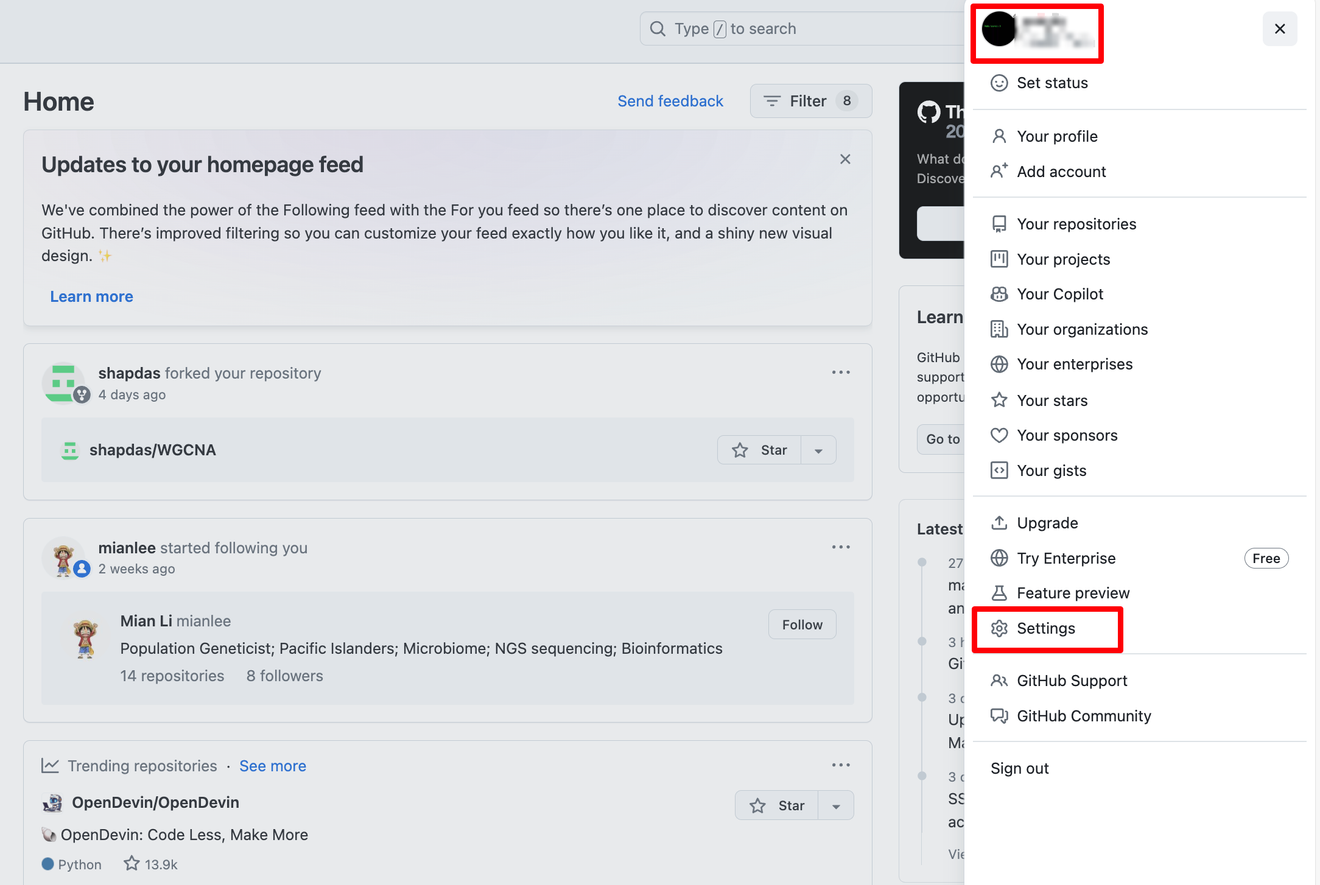Viewport: 1320px width, 885px height.
Task: Click the Settings gear icon
Action: click(999, 628)
